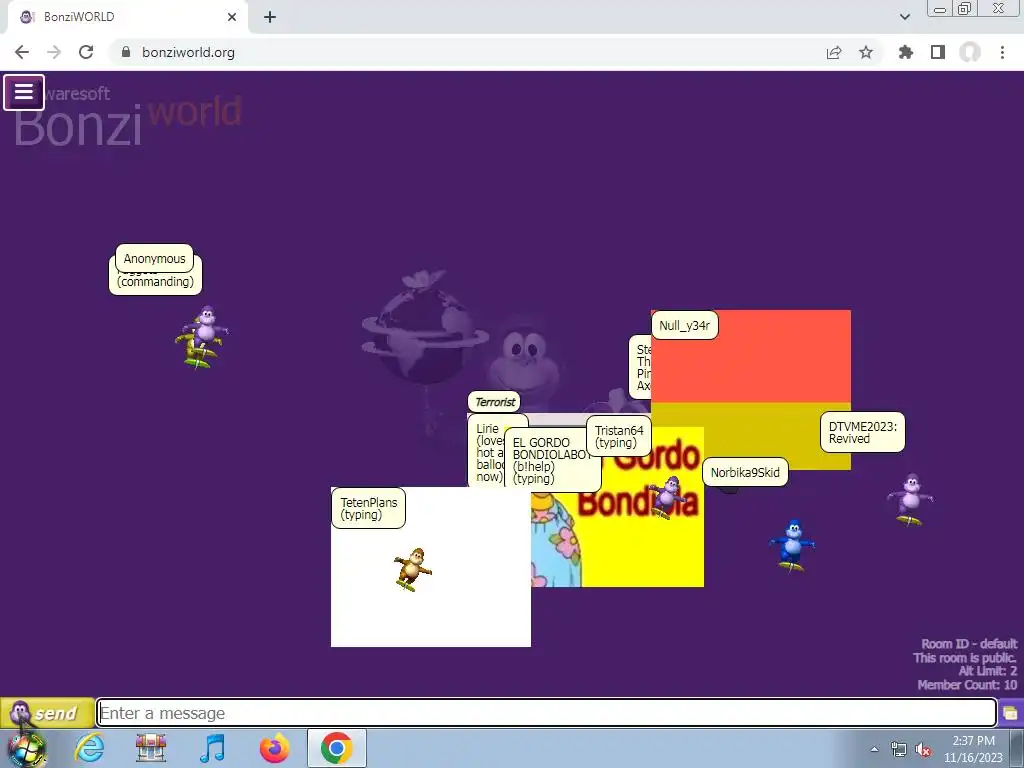Show hidden tray icons
The height and width of the screenshot is (768, 1024).
tap(874, 749)
